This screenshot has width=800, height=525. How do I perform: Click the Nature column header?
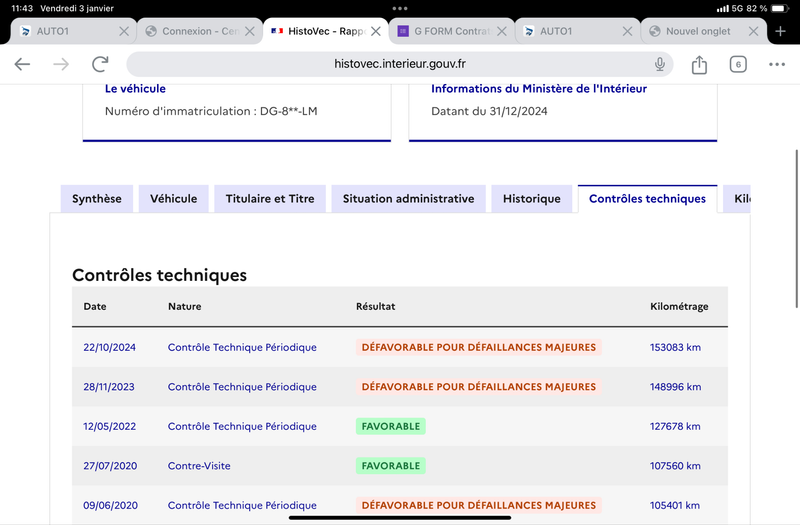pos(185,307)
